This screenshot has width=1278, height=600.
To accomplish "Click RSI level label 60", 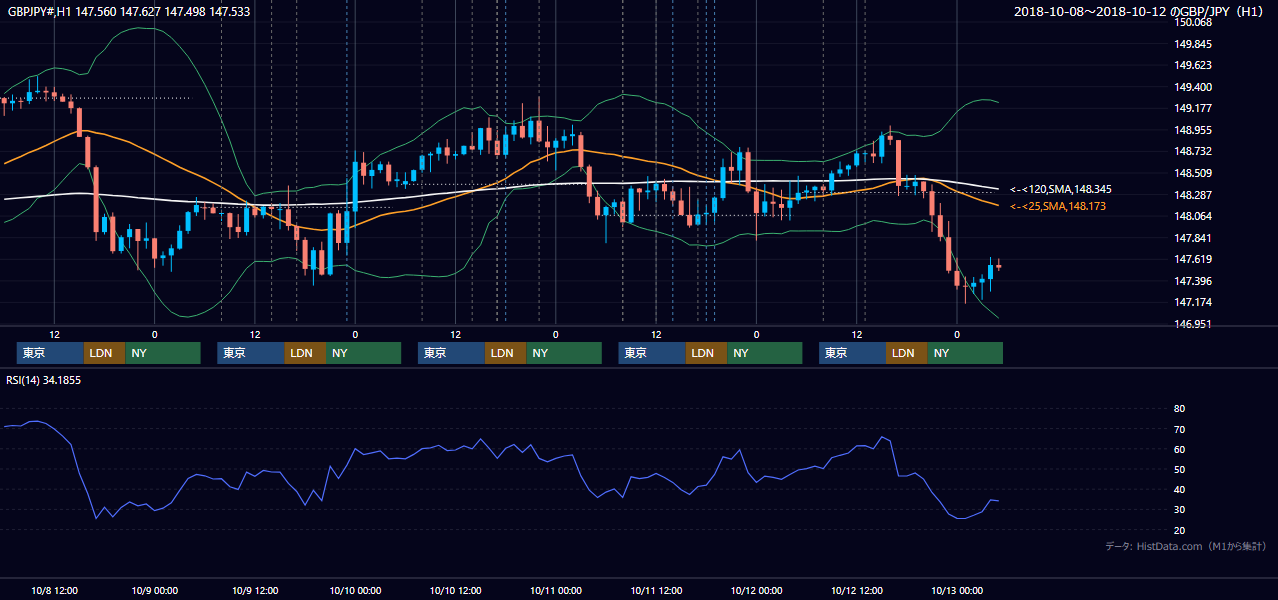I will click(x=1179, y=449).
